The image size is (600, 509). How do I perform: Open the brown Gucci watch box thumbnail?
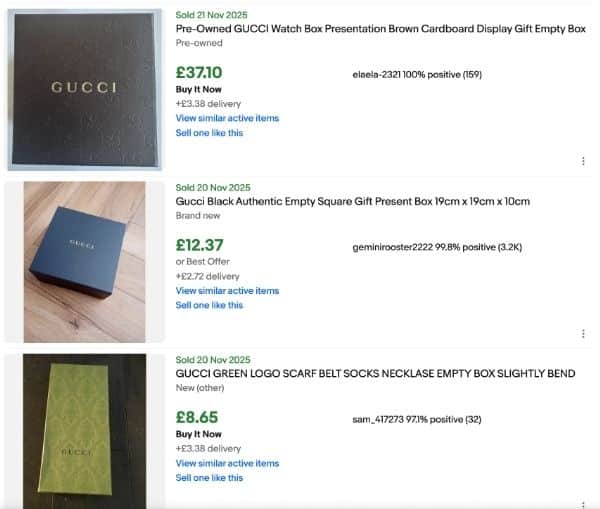(x=85, y=89)
